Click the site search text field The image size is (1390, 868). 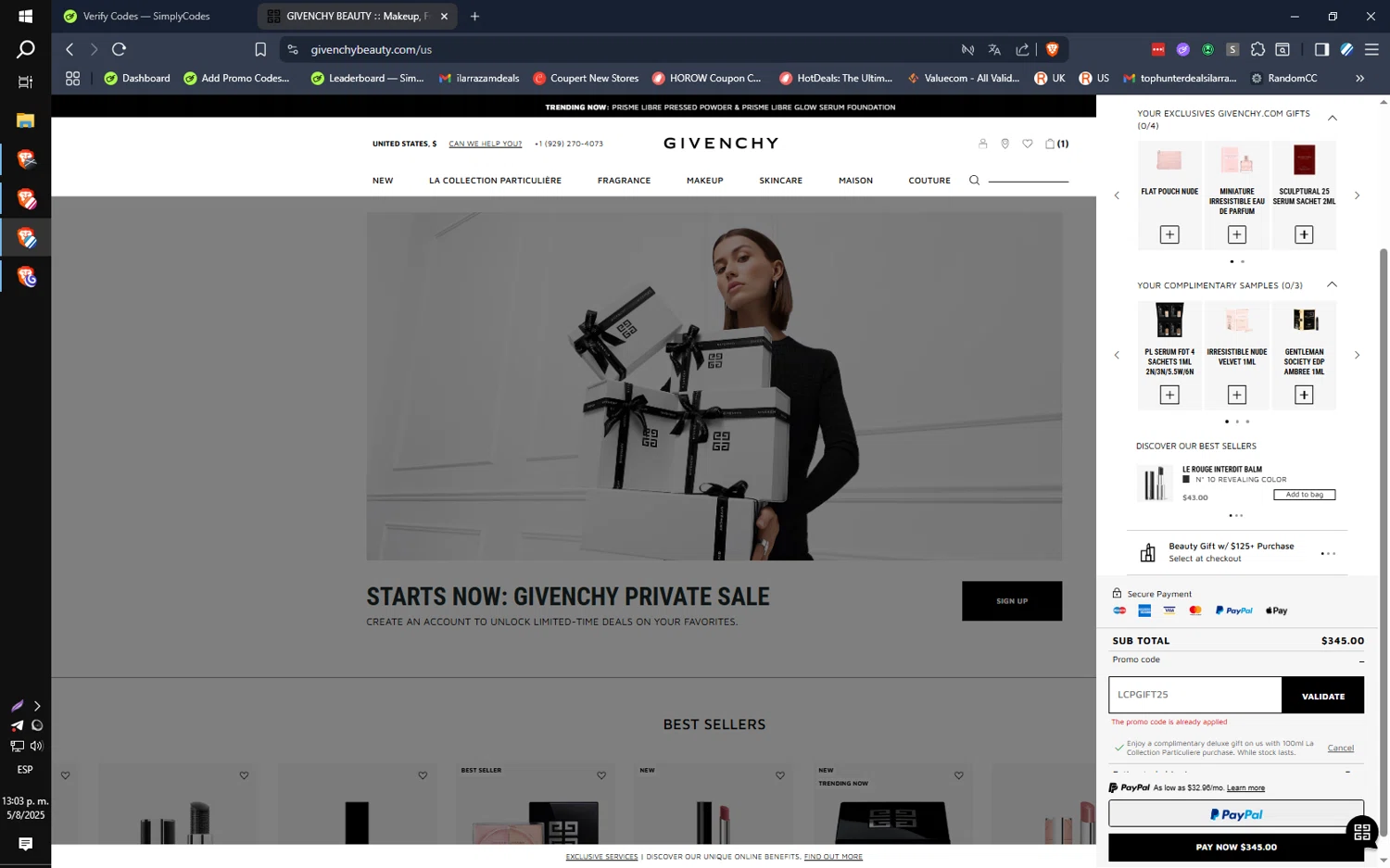(x=1028, y=181)
